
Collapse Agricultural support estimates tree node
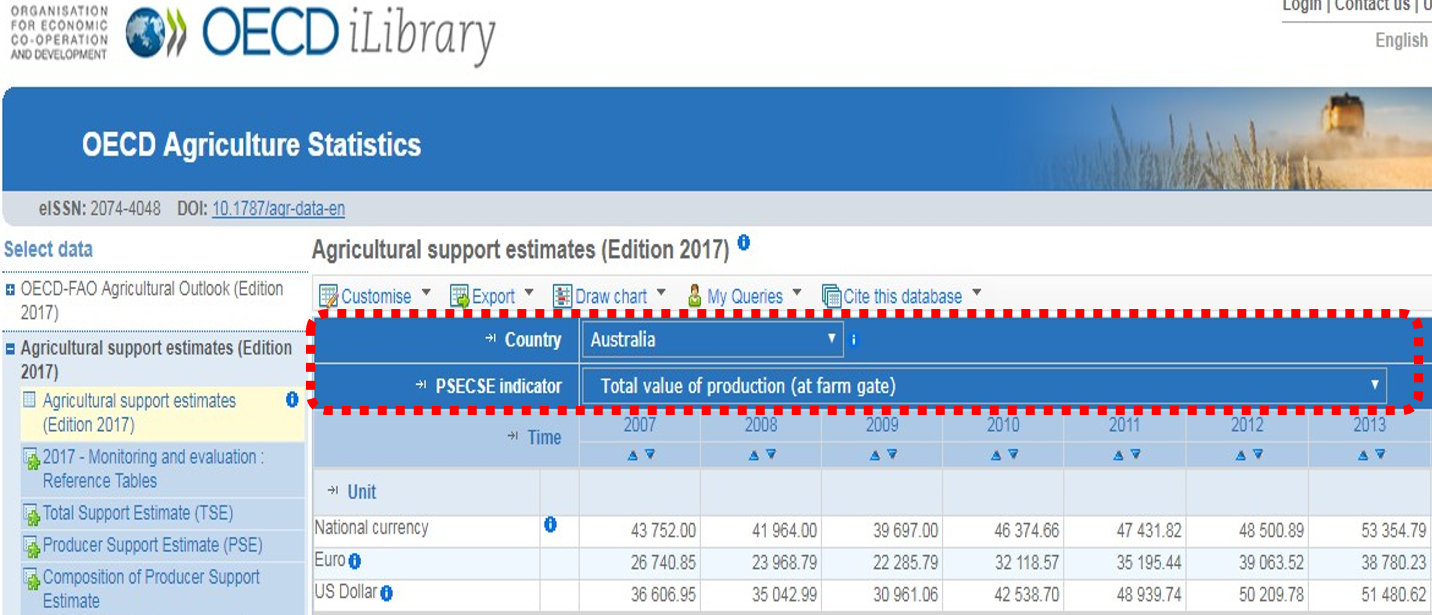[10, 349]
